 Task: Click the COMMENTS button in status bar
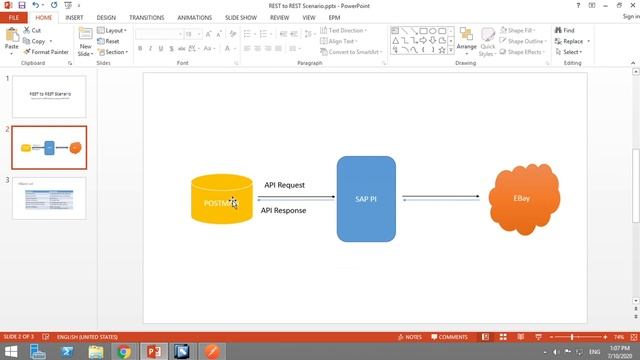[449, 337]
